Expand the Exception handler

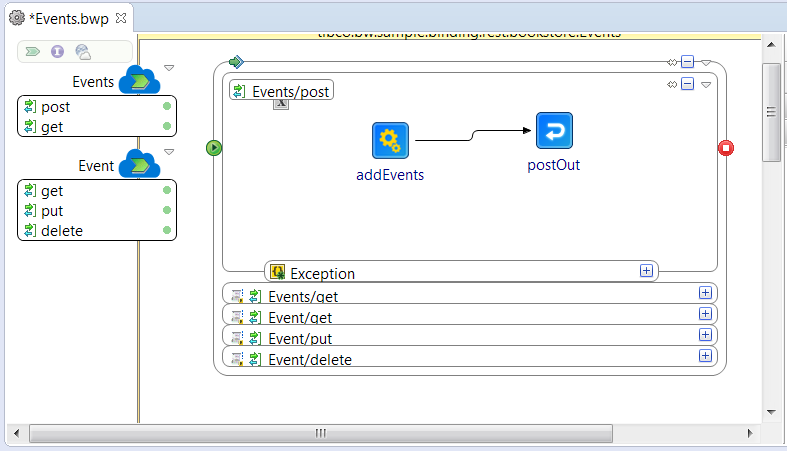coord(646,271)
